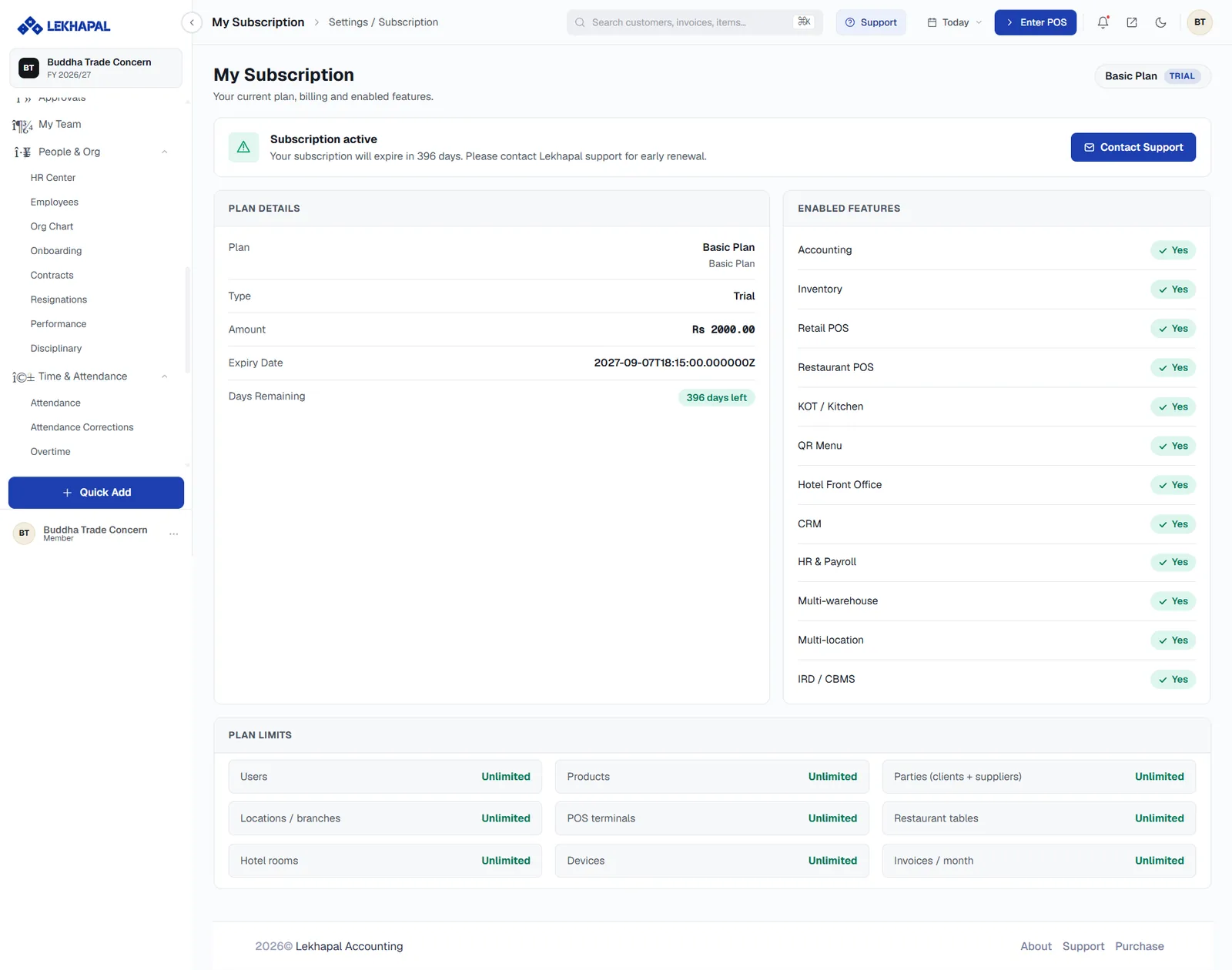Click the Settings / Subscription breadcrumb
This screenshot has width=1232, height=970.
[383, 22]
